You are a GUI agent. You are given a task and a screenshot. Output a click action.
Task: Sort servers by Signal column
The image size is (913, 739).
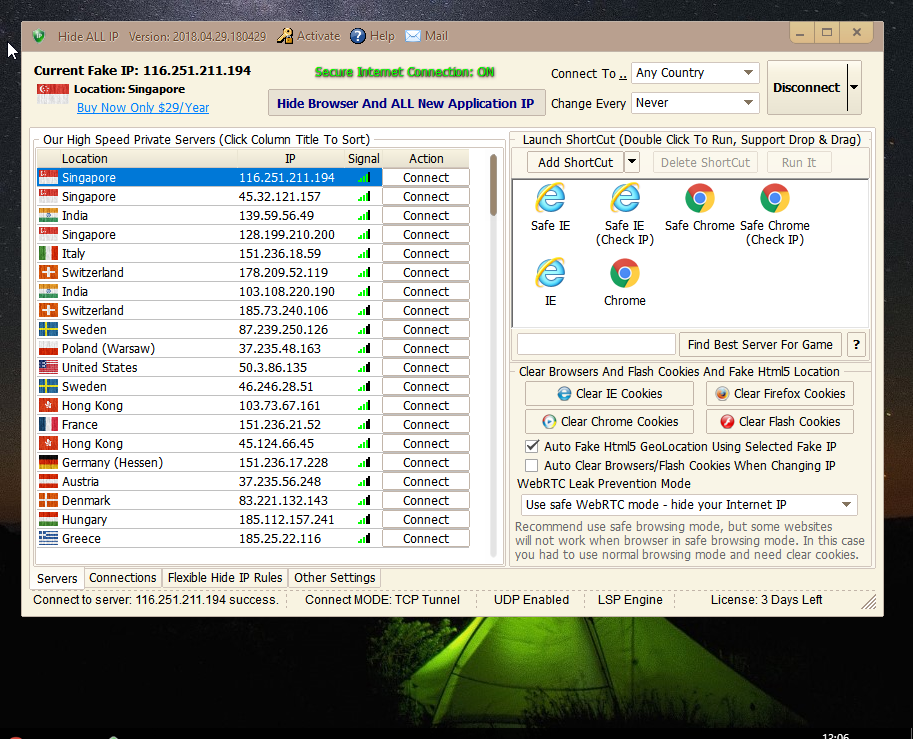point(363,158)
